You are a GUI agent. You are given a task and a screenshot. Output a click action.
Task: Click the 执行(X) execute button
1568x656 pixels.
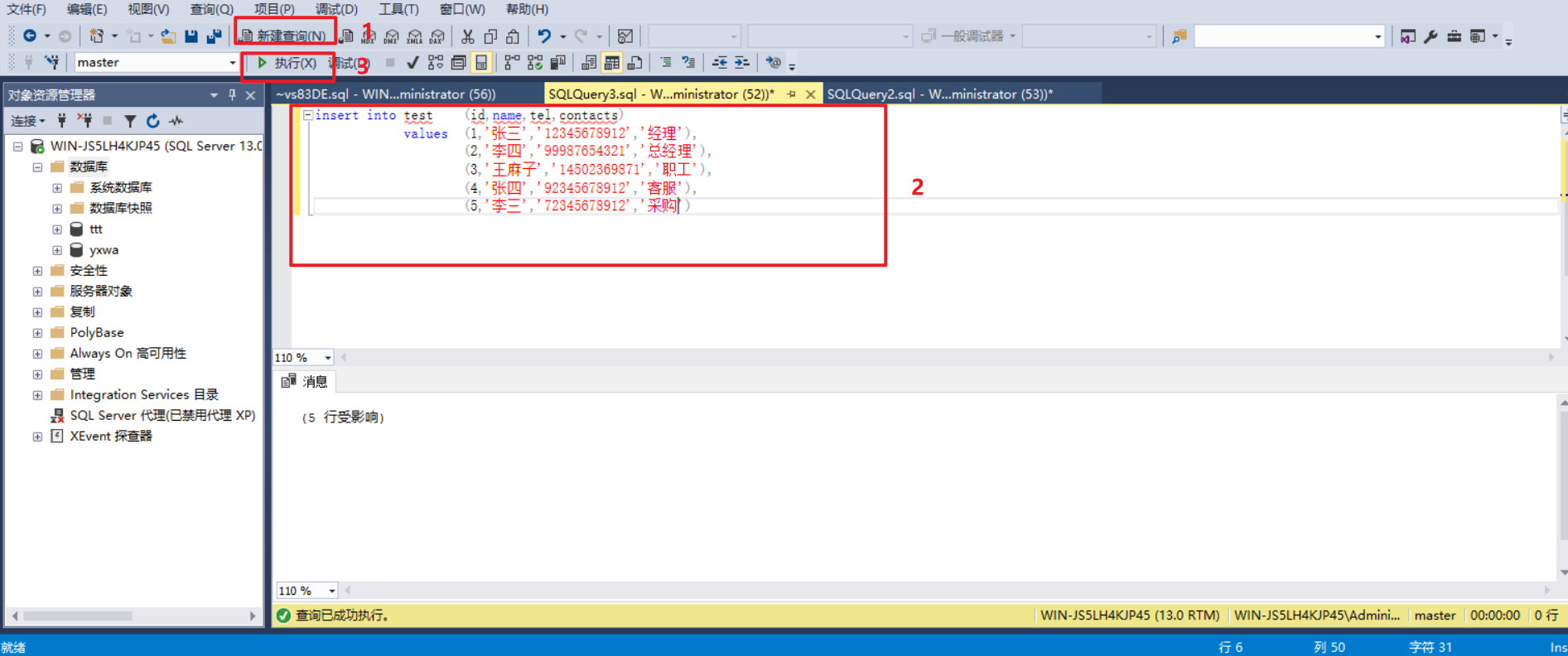287,63
